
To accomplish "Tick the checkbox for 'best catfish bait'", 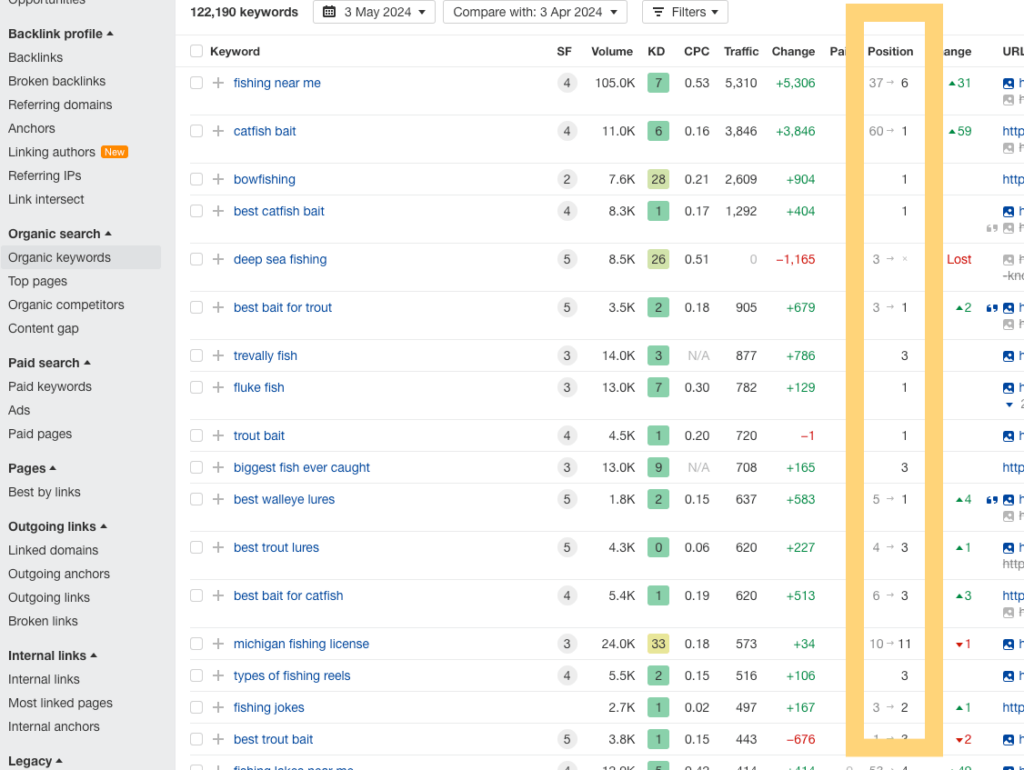I will point(196,211).
